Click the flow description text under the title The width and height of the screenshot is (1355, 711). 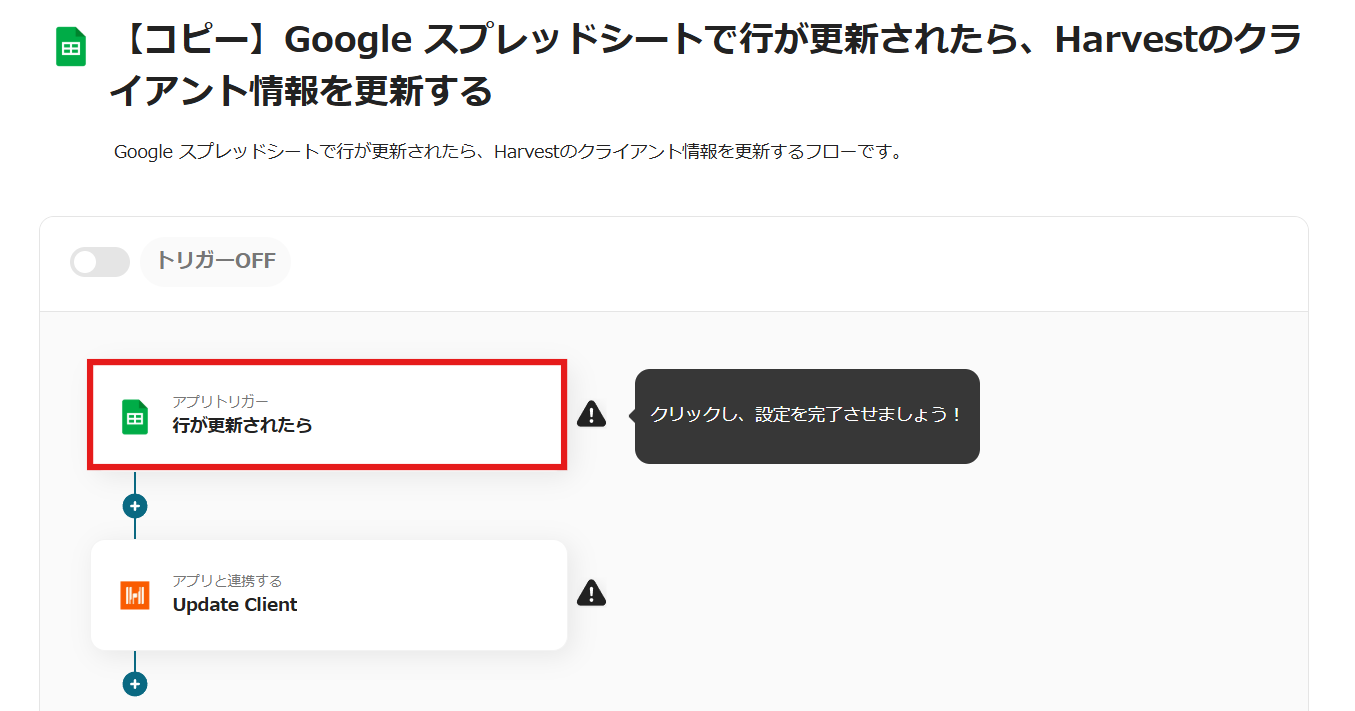click(x=508, y=153)
